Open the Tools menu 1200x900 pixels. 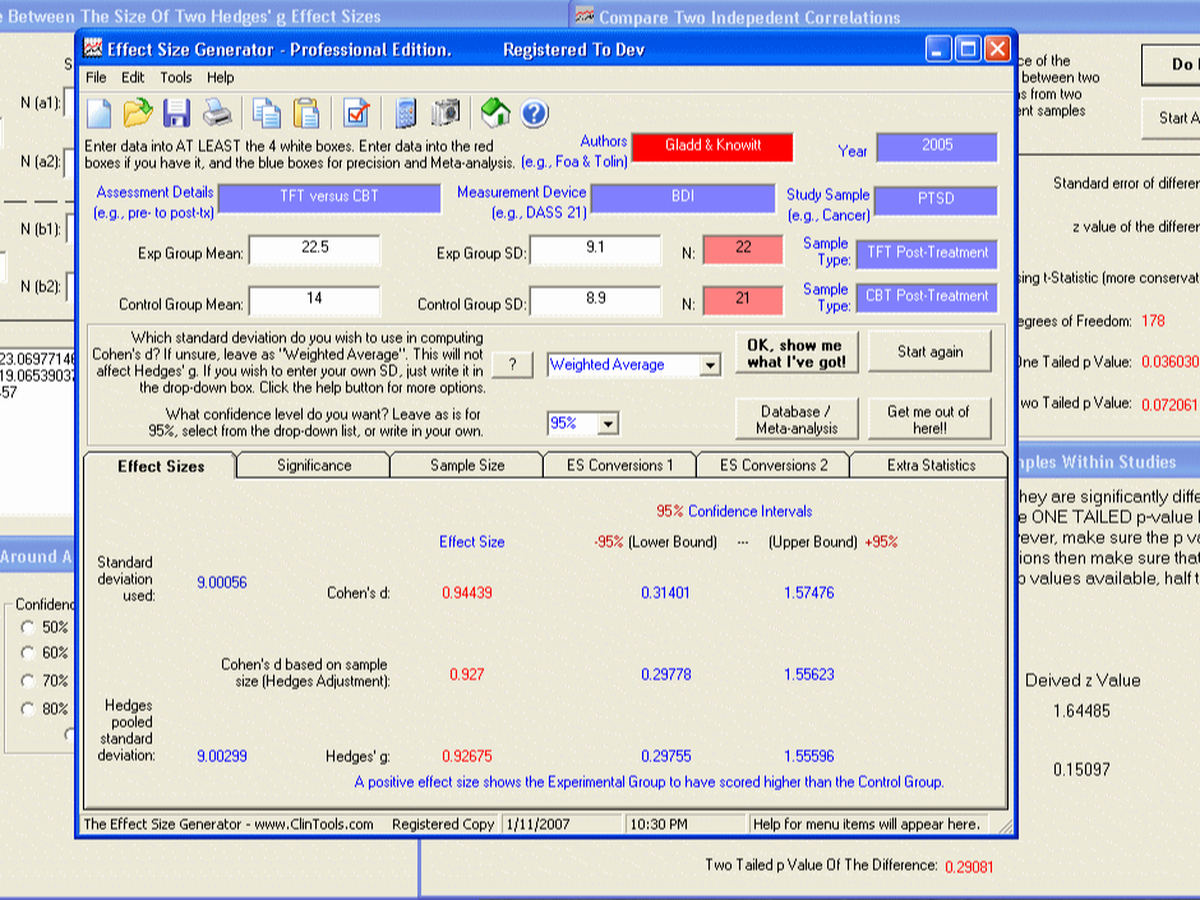coord(176,77)
